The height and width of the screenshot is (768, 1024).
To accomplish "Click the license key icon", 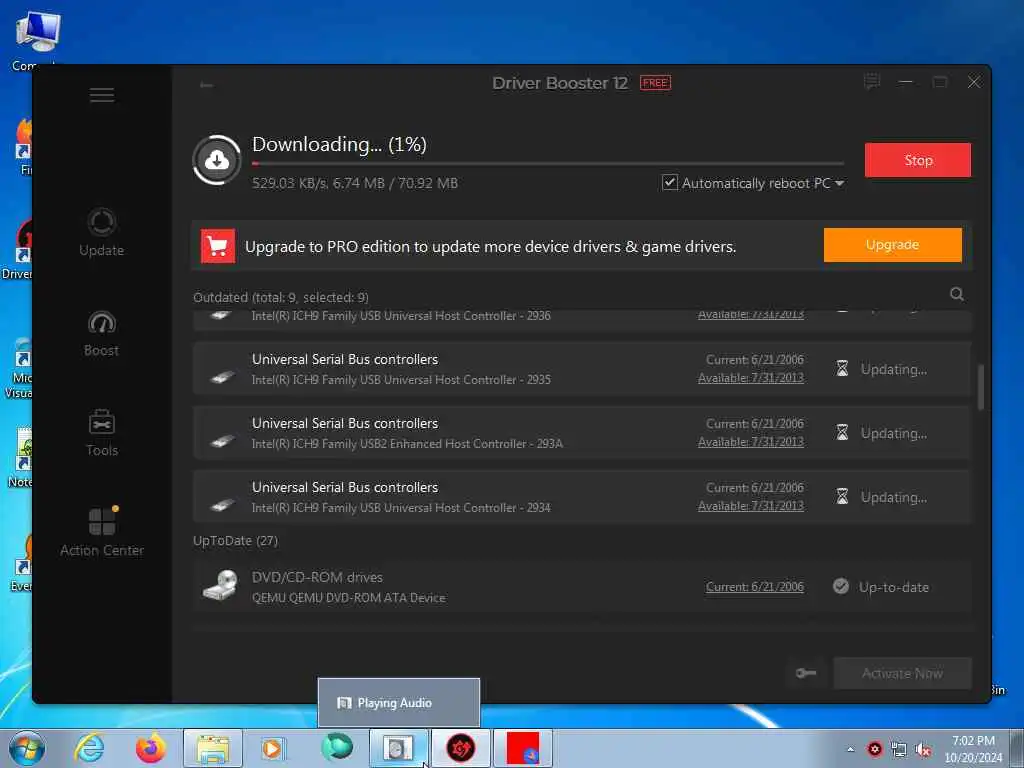I will click(x=806, y=673).
